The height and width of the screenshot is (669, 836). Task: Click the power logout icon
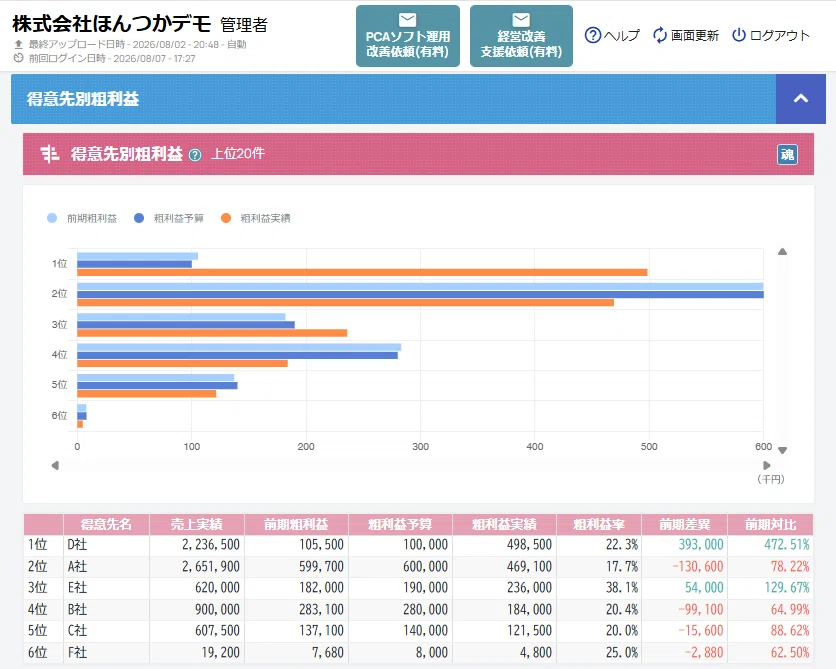click(738, 35)
